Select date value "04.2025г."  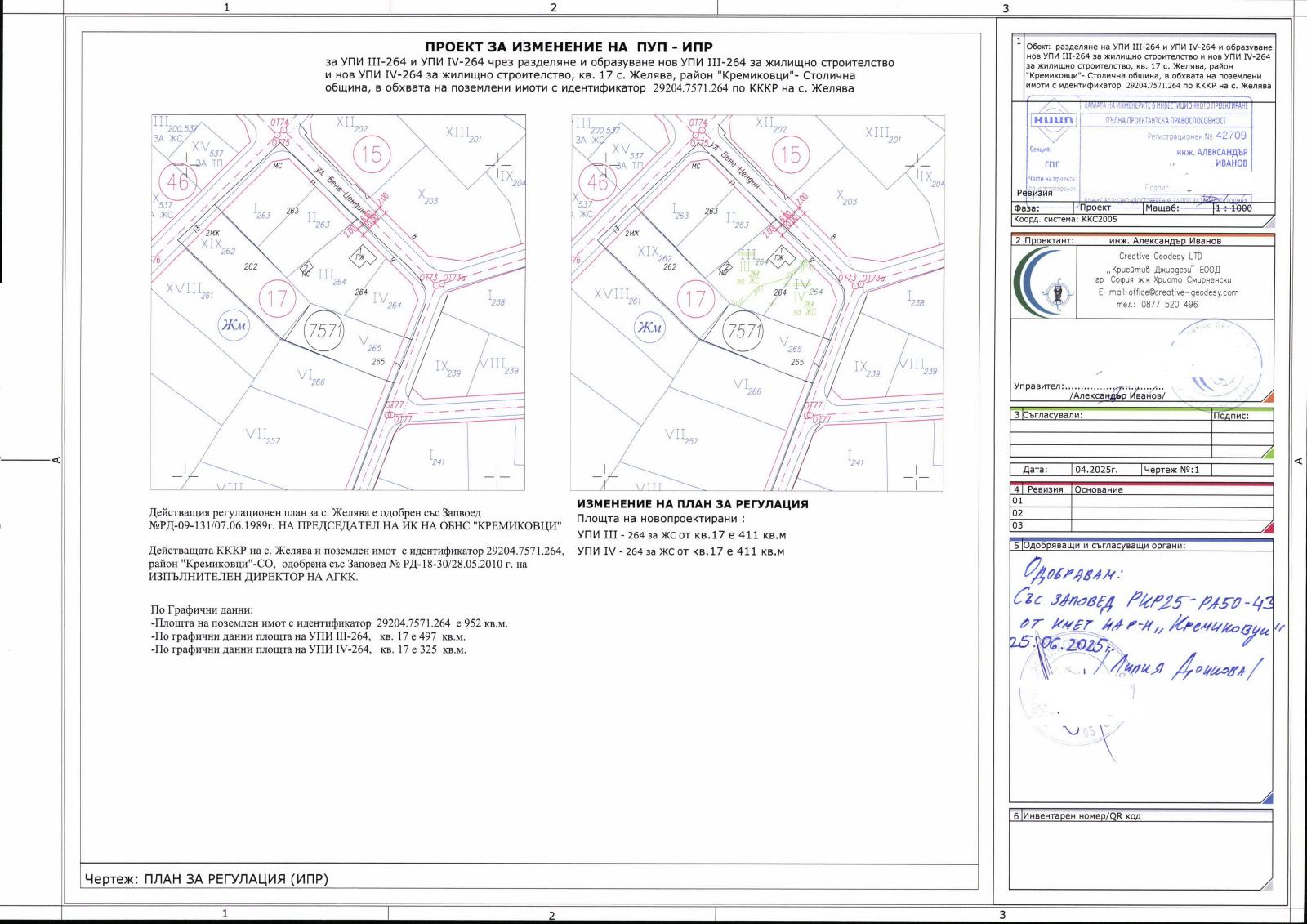[1096, 470]
